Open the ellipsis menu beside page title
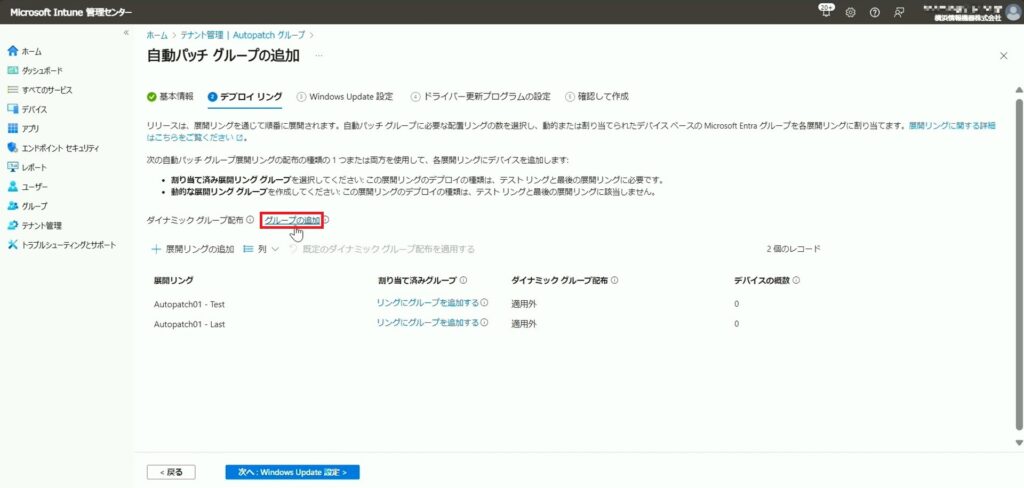The image size is (1024, 488). 319,56
